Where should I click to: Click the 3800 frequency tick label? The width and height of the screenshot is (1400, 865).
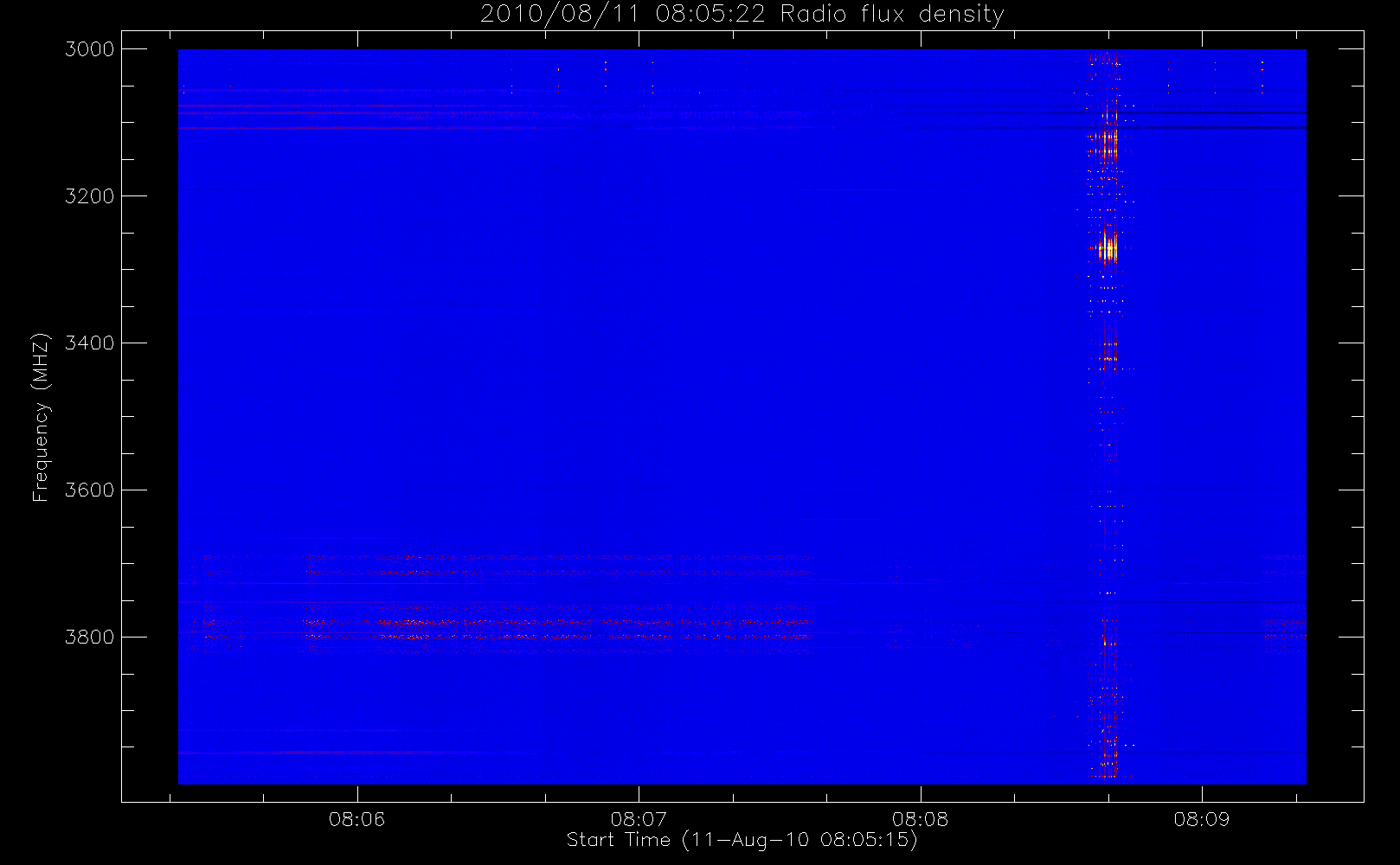click(90, 638)
